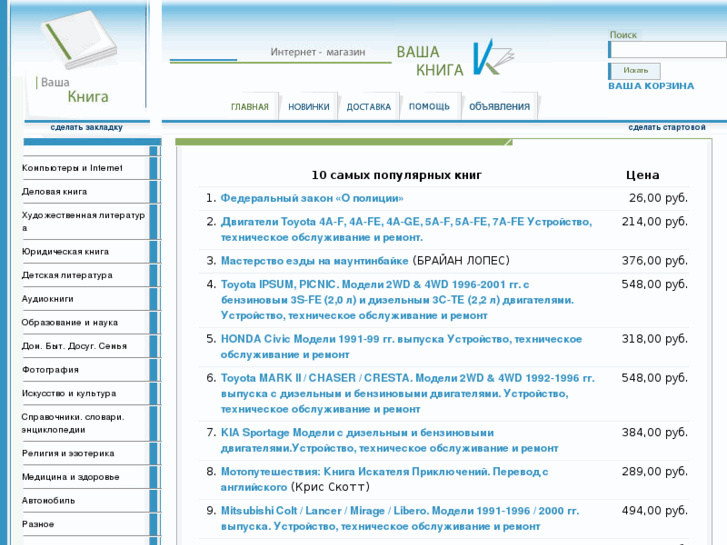Open the Разное category

click(38, 524)
